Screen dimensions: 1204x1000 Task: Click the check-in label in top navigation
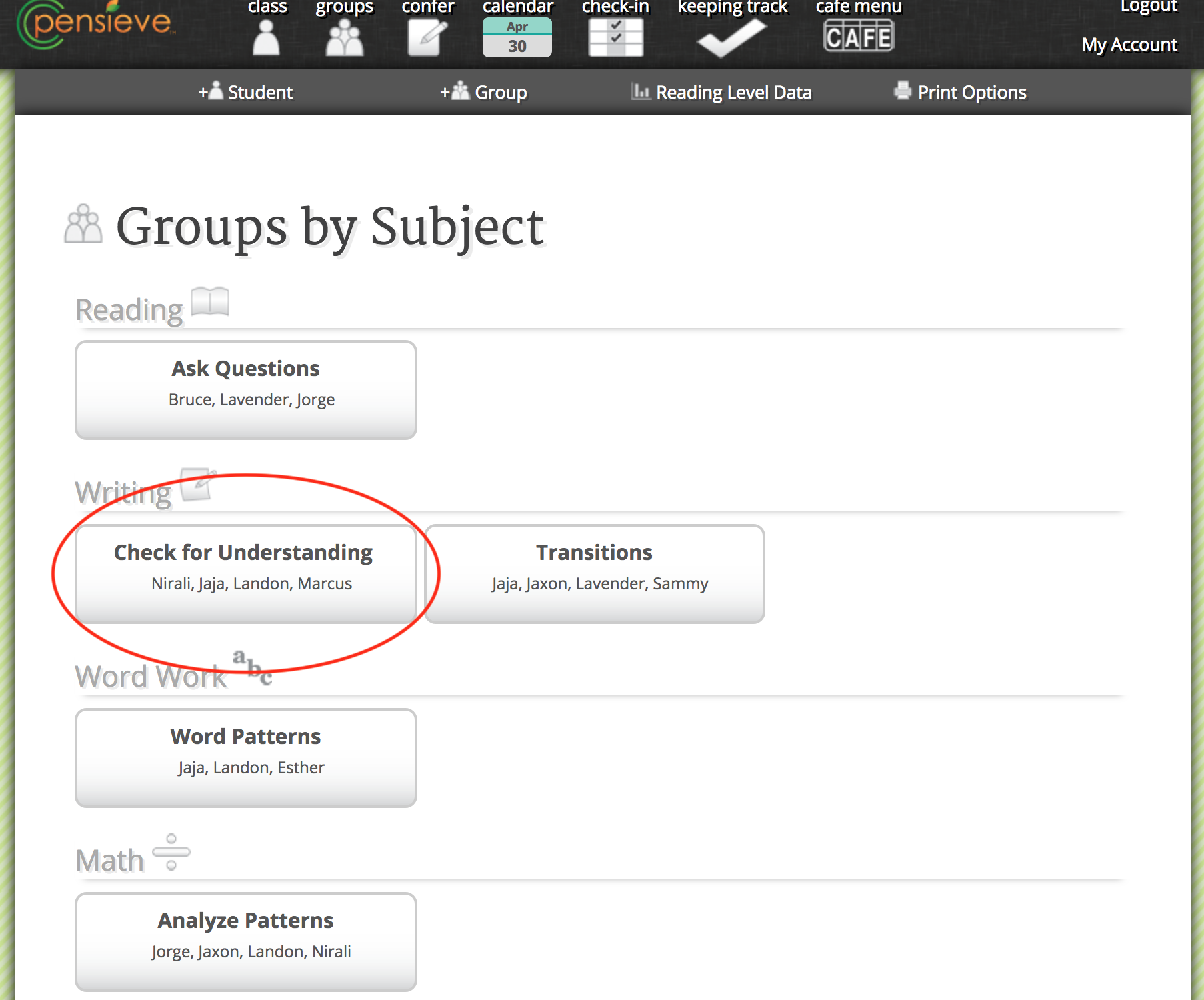pos(615,7)
